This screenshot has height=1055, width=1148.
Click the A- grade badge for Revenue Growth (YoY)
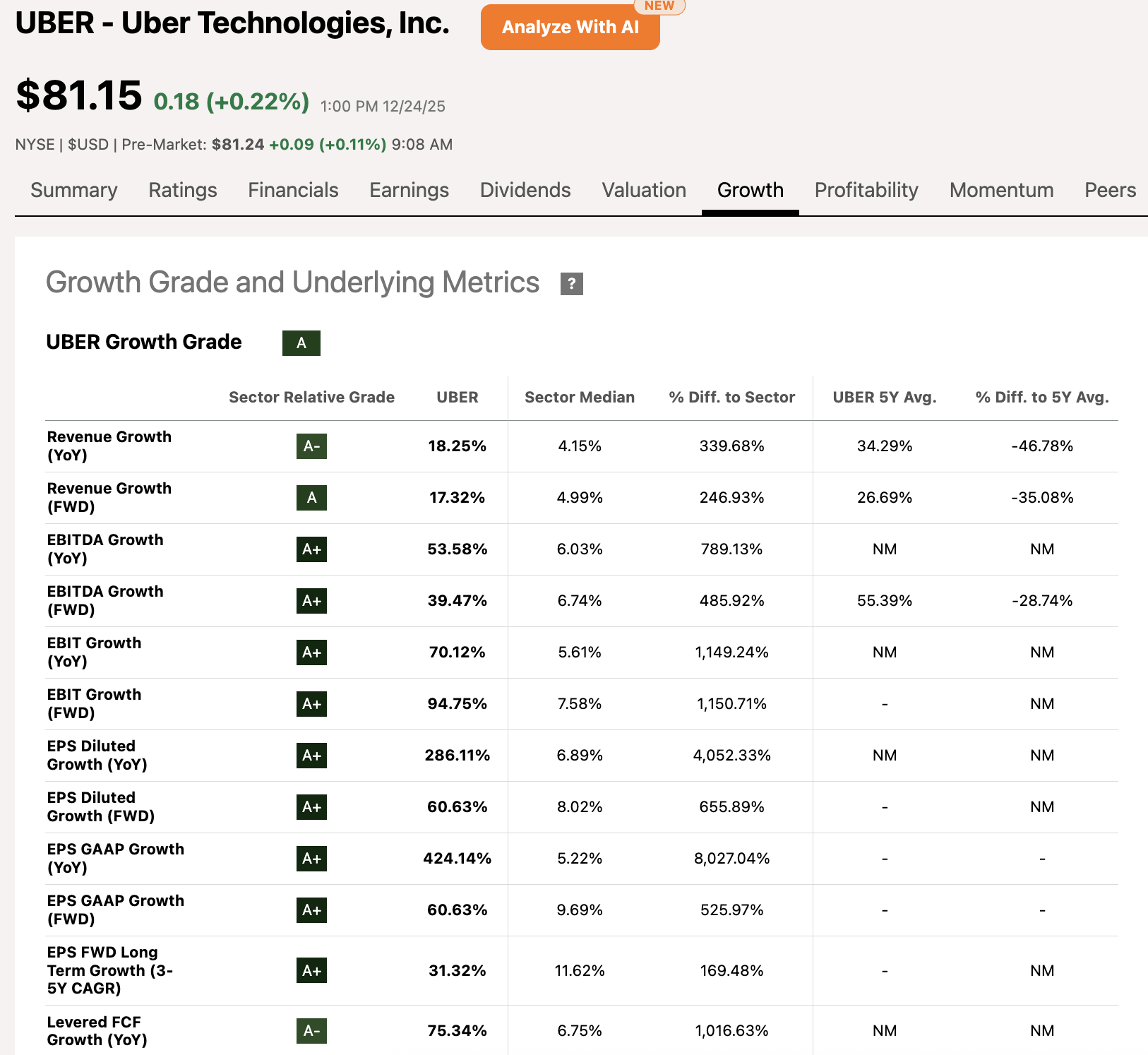pos(311,446)
